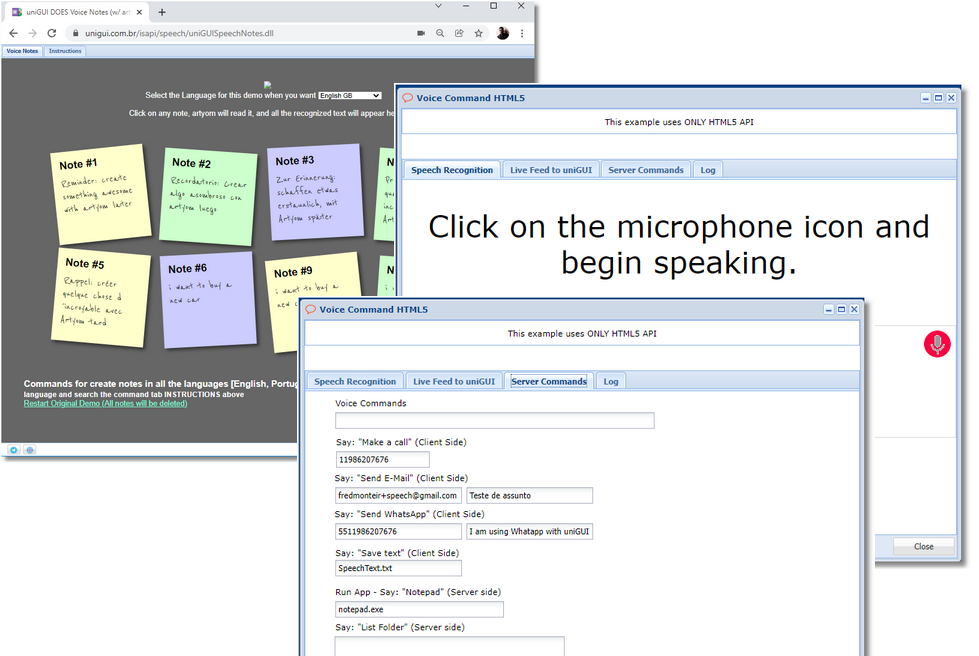Click the Voice Commands input field
The height and width of the screenshot is (656, 979).
[x=494, y=421]
